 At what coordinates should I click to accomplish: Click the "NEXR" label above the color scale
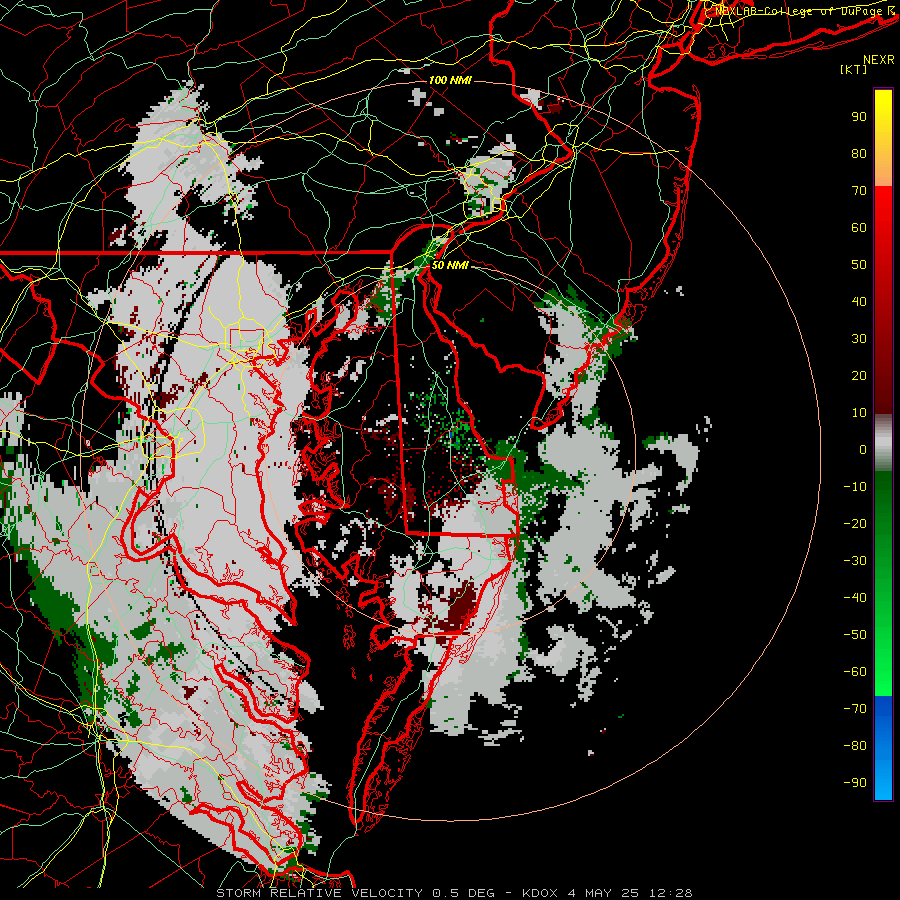point(879,60)
